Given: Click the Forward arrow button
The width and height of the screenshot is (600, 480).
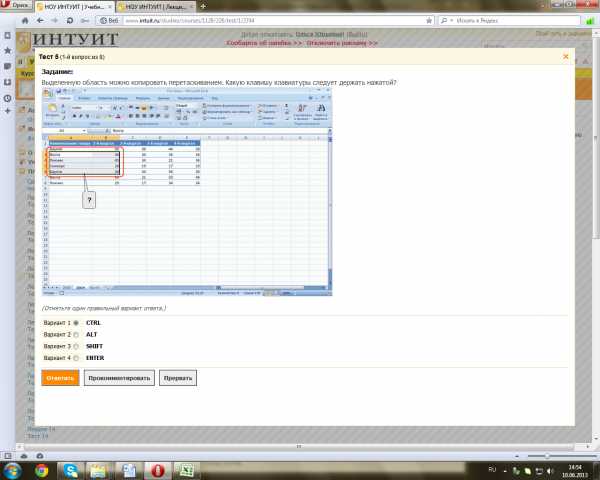Looking at the screenshot, I should pos(55,21).
